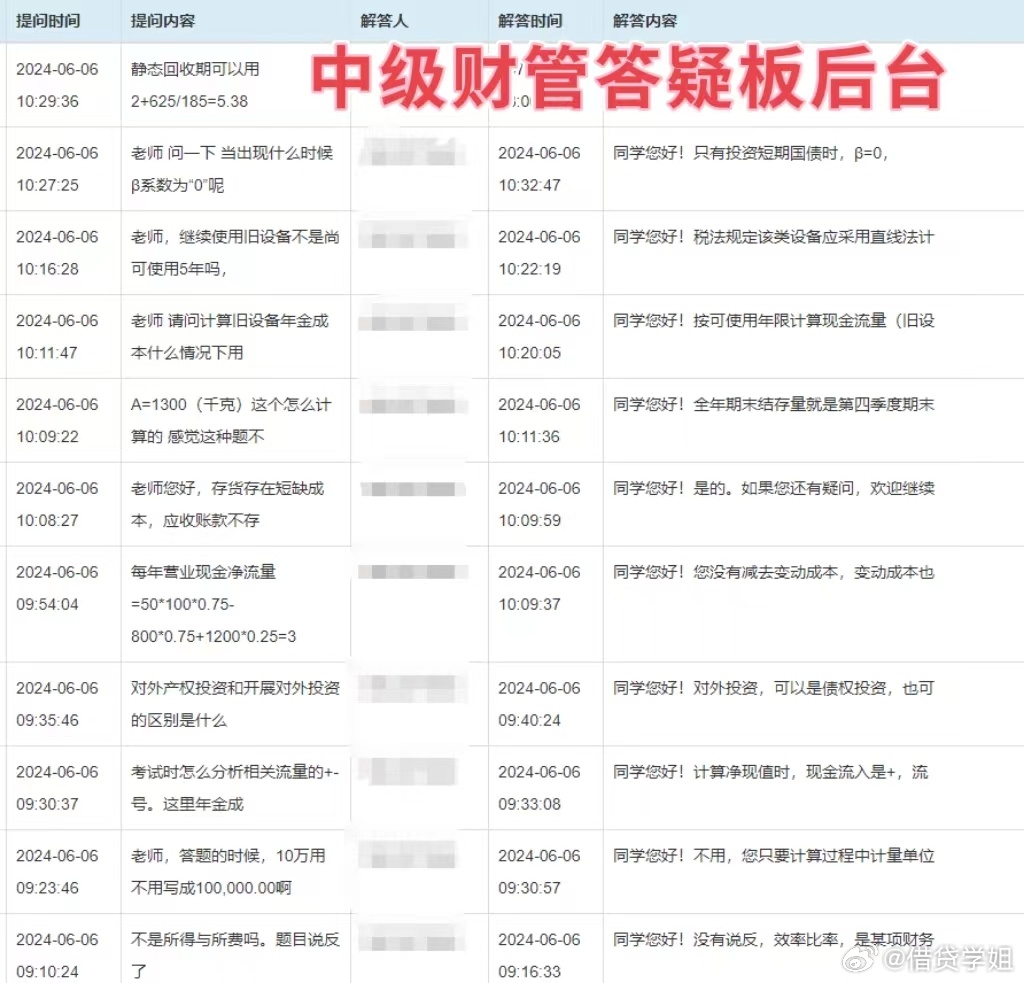Open answer 是的。如果您还有疑问，欢迎继续
Viewport: 1024px width, 983px height.
[x=773, y=488]
